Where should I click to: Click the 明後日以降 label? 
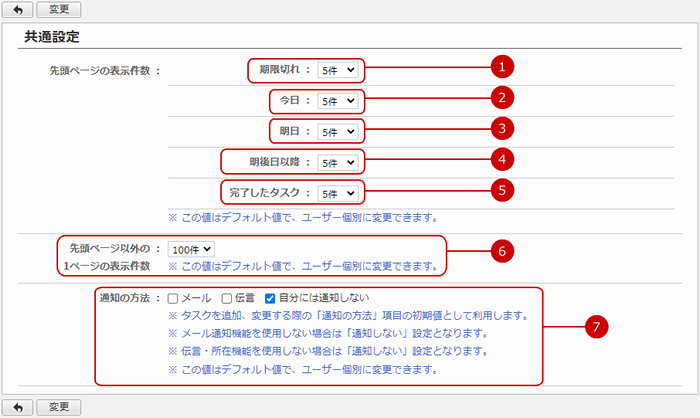click(x=275, y=162)
